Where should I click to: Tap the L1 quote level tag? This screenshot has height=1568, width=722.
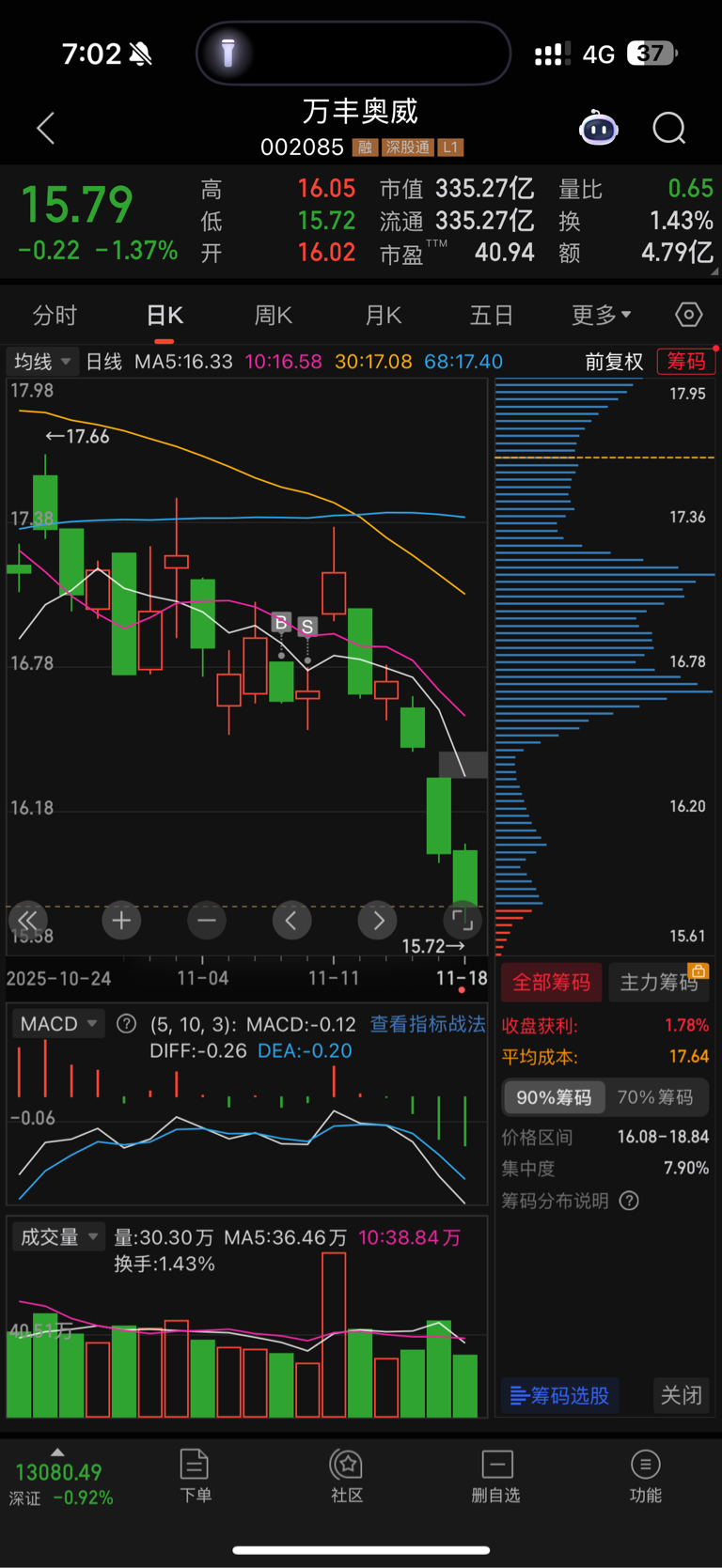click(450, 147)
